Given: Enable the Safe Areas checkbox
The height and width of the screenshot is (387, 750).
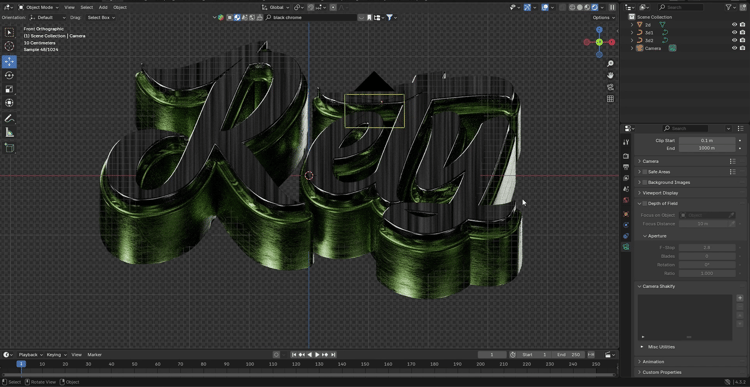Looking at the screenshot, I should click(x=644, y=172).
